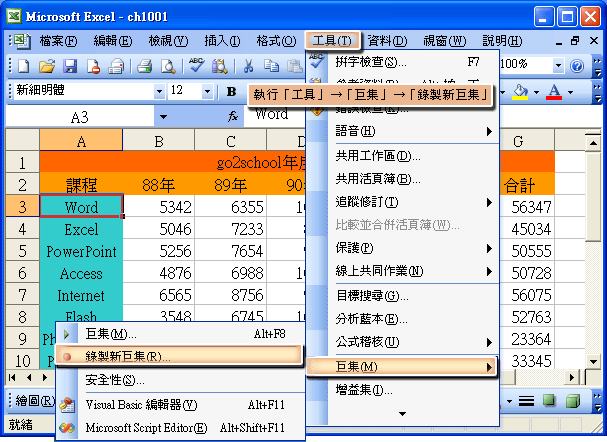Save the workbook with the floppy disk icon
This screenshot has height=442, width=607.
(x=70, y=66)
